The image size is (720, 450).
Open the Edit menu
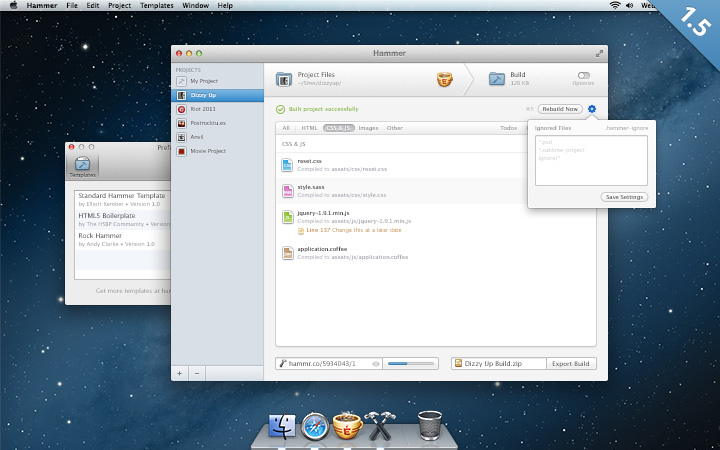93,6
